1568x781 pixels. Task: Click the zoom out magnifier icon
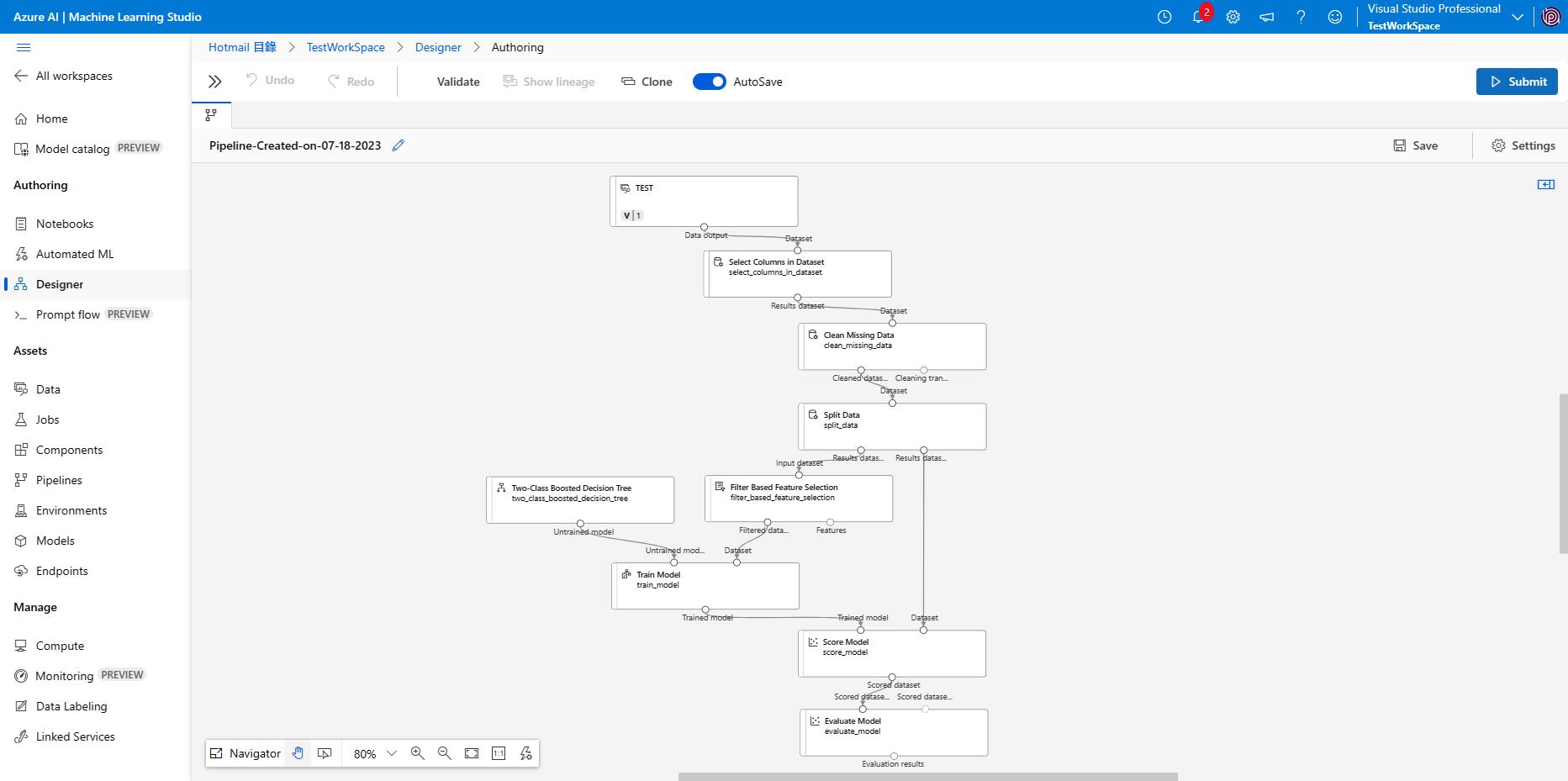[x=445, y=753]
